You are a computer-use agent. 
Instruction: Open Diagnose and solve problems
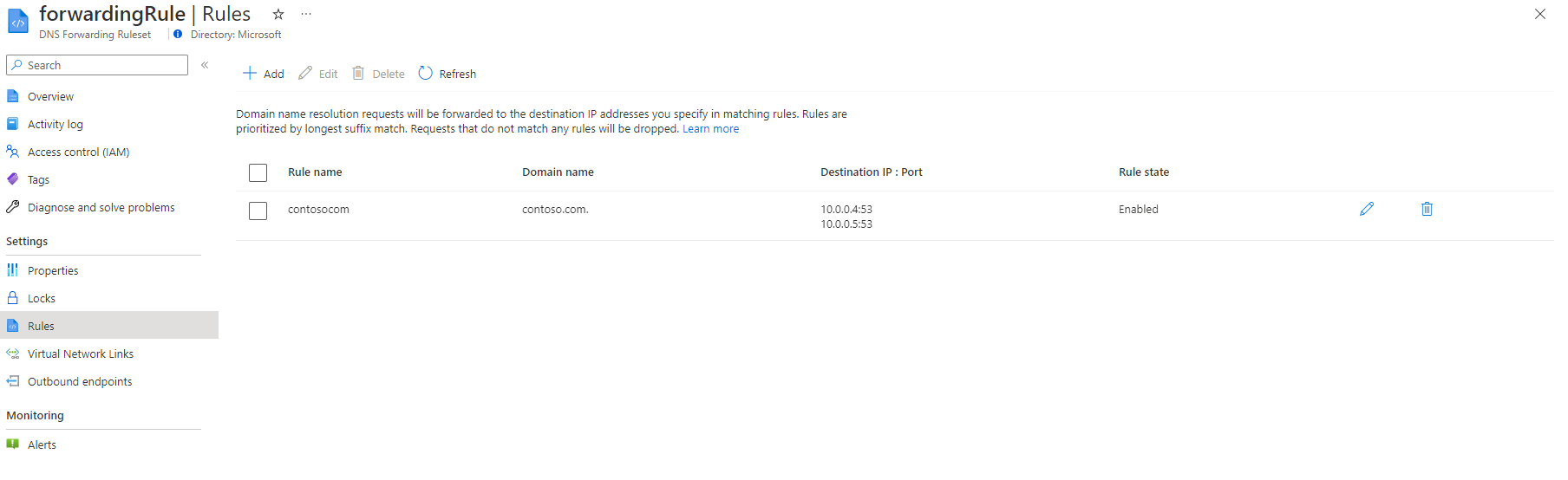(x=101, y=207)
